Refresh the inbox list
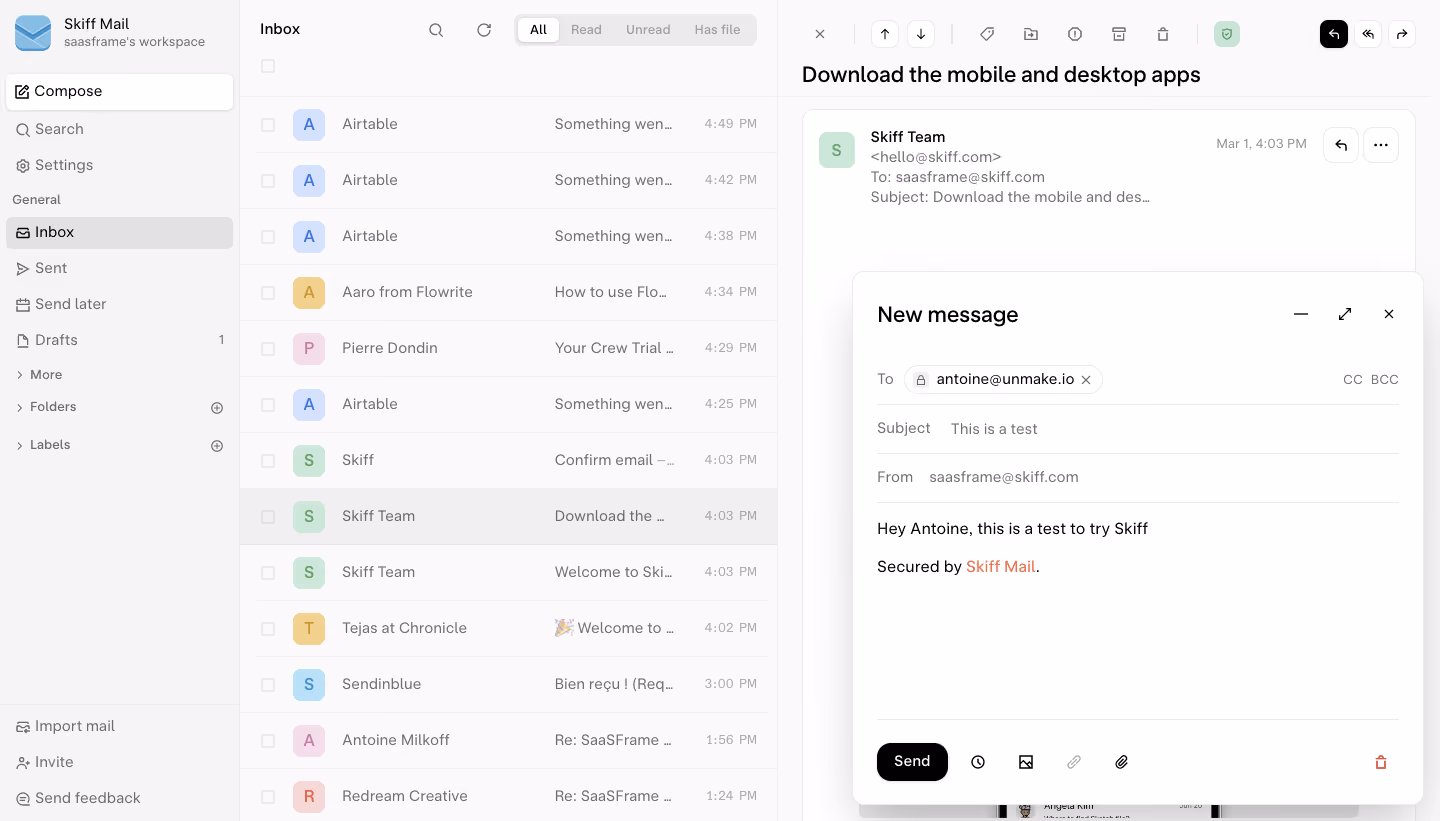 (484, 30)
